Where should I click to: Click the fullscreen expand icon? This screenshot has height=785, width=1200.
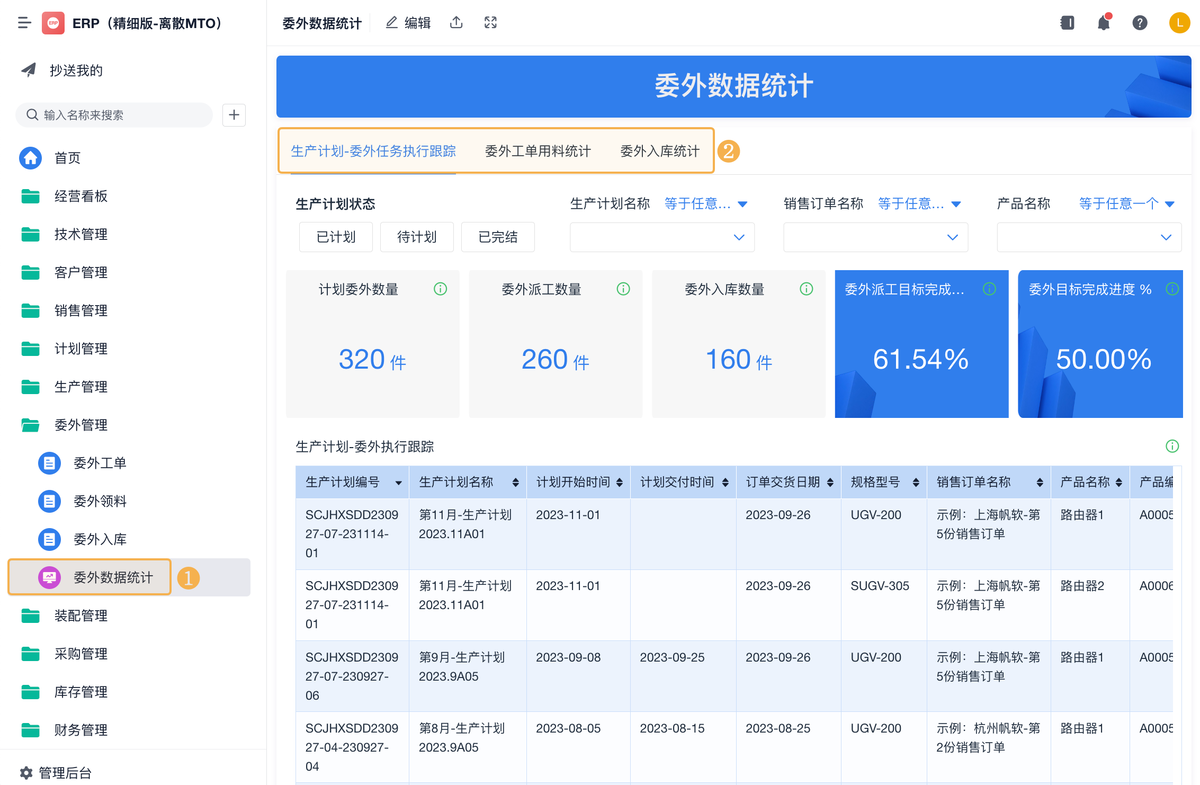click(490, 23)
